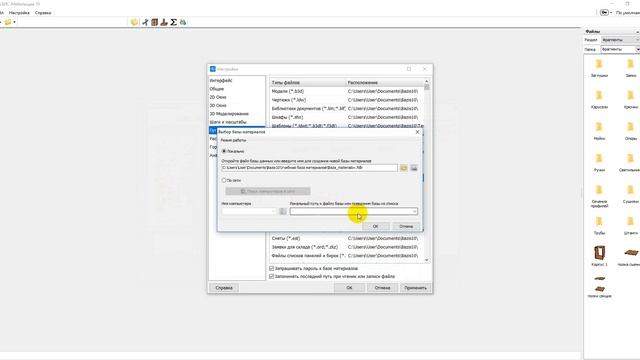Click the Сметы (*.est) row
Viewport: 640px width, 360px height.
tap(347, 238)
